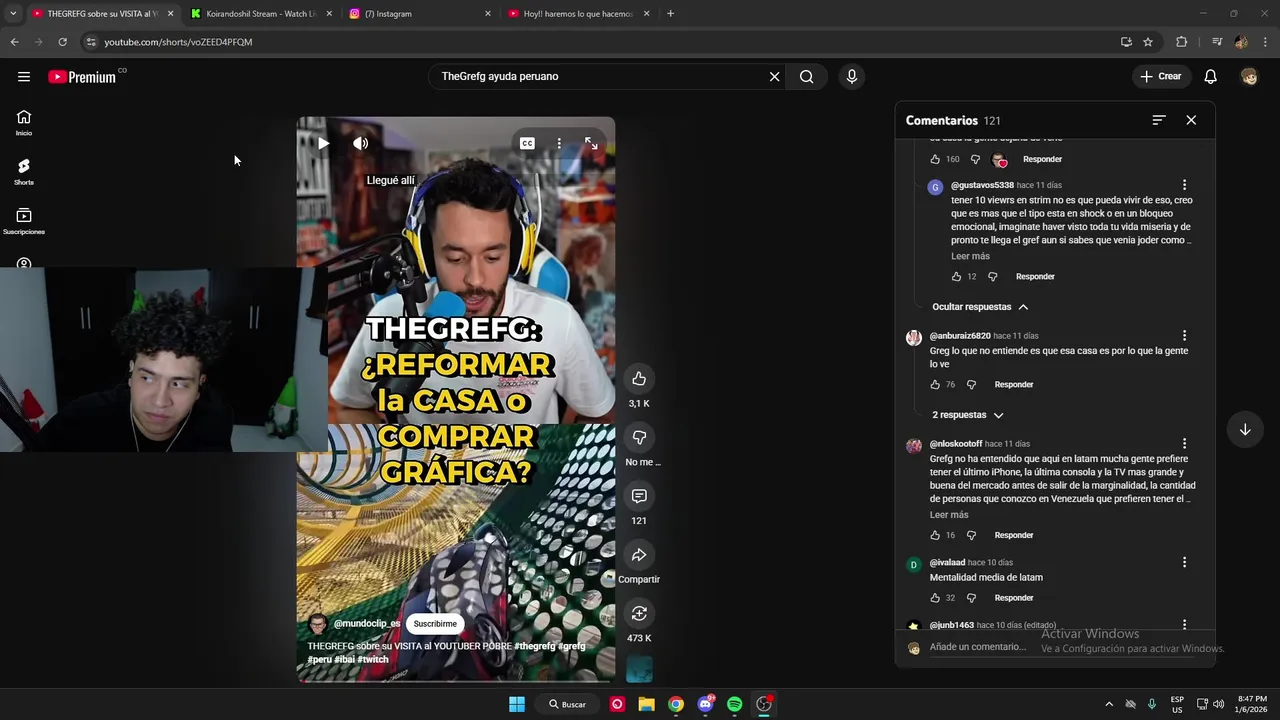Go to next Short with down arrow
This screenshot has width=1280, height=720.
click(x=1245, y=430)
